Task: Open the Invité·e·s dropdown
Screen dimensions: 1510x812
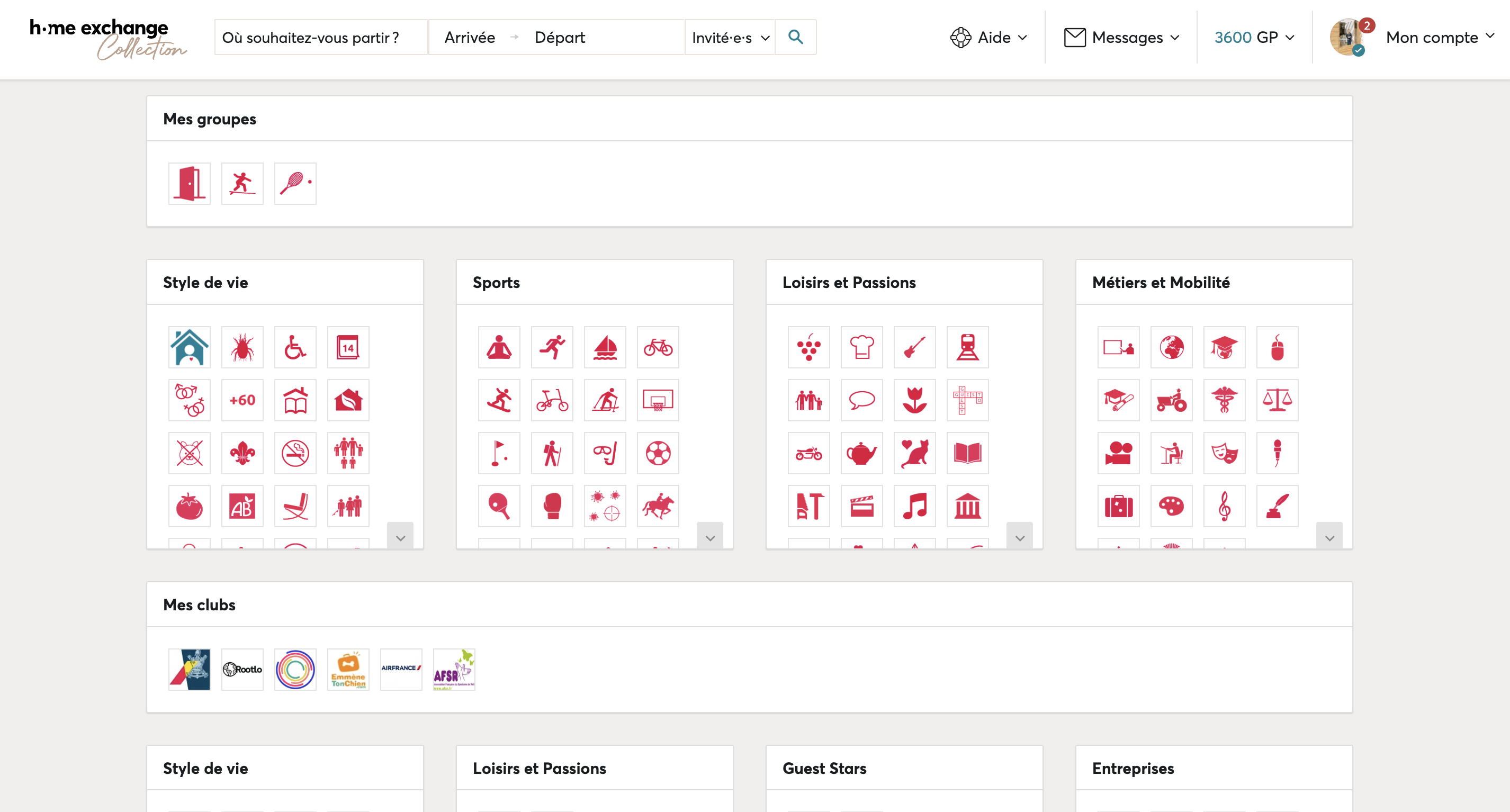Action: (730, 38)
